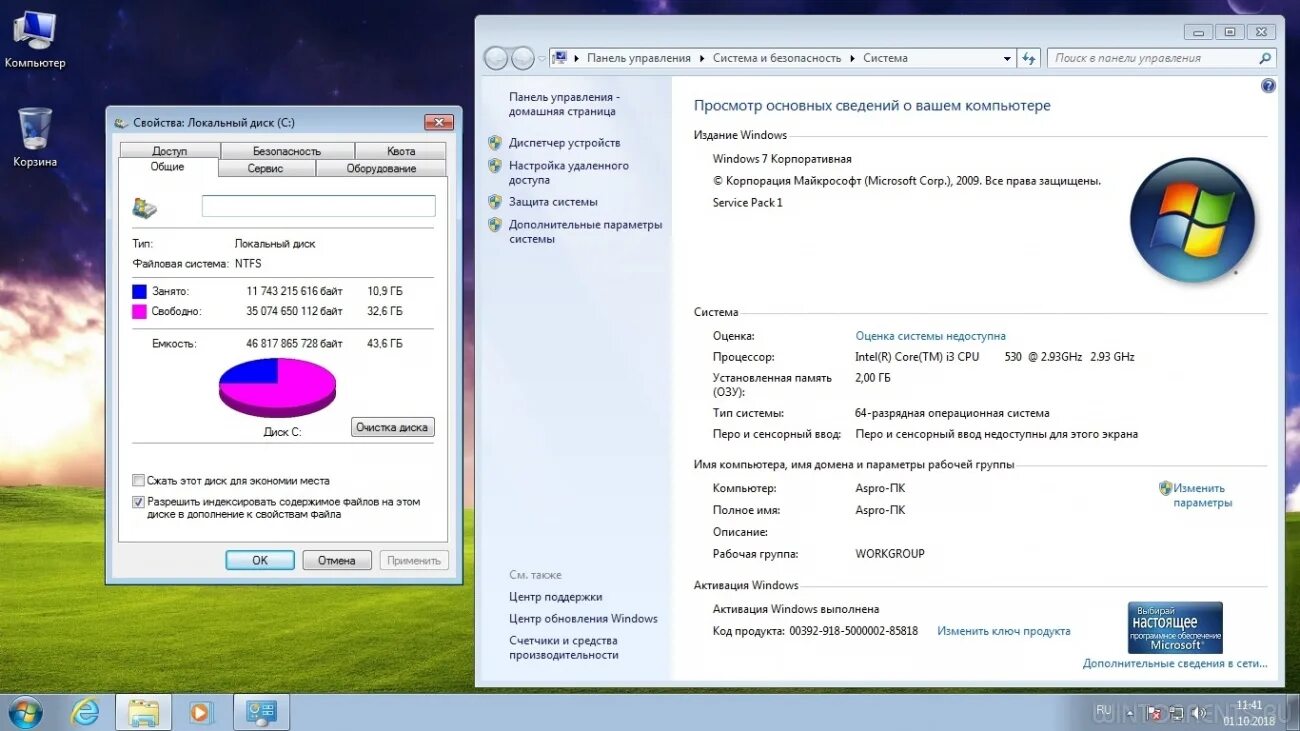
Task: Expand breadcrumb arrow after Система и безопасность
Action: point(852,59)
